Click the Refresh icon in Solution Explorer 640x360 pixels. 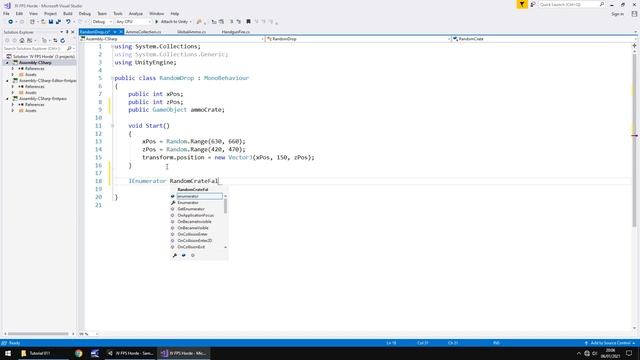pyautogui.click(x=62, y=40)
